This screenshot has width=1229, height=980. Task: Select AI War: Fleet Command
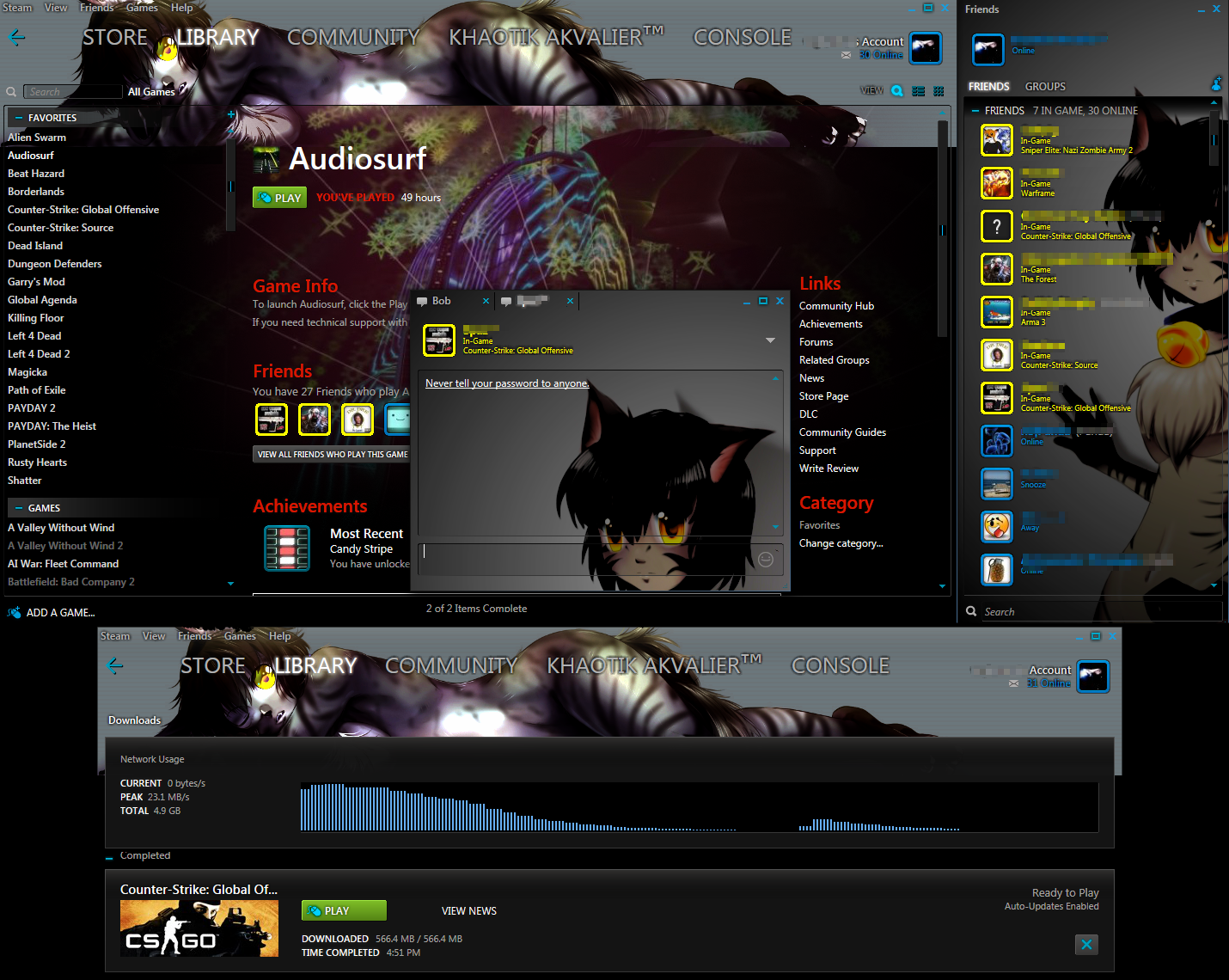(64, 564)
